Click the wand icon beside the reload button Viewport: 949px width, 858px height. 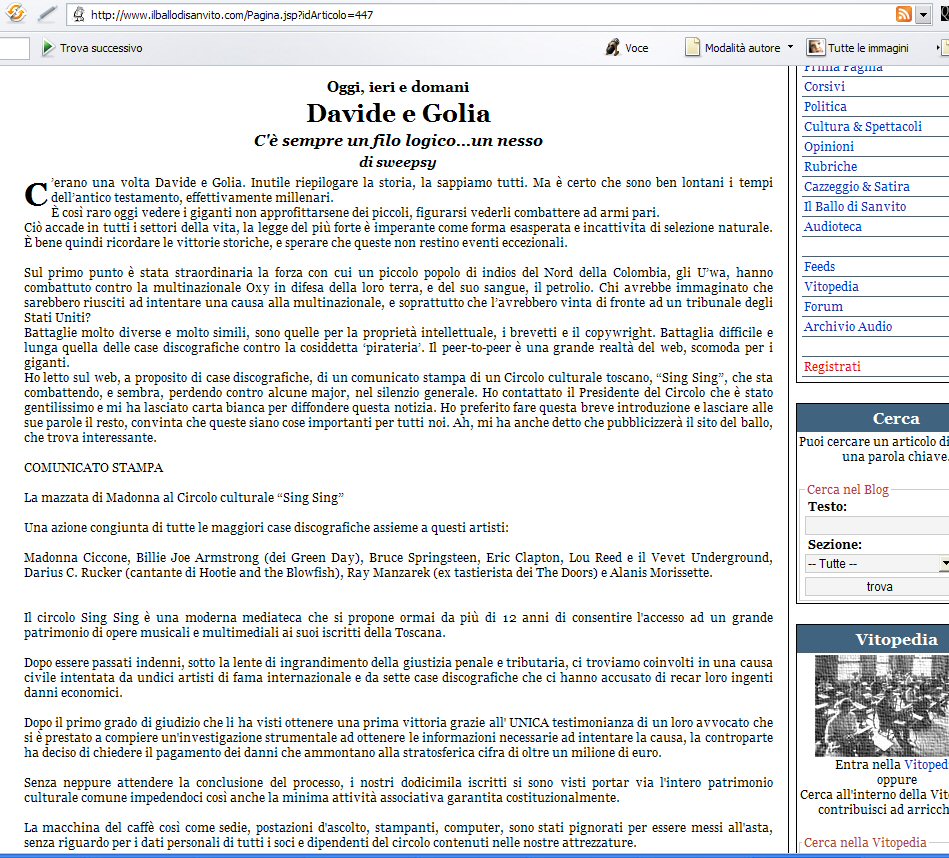(x=47, y=14)
